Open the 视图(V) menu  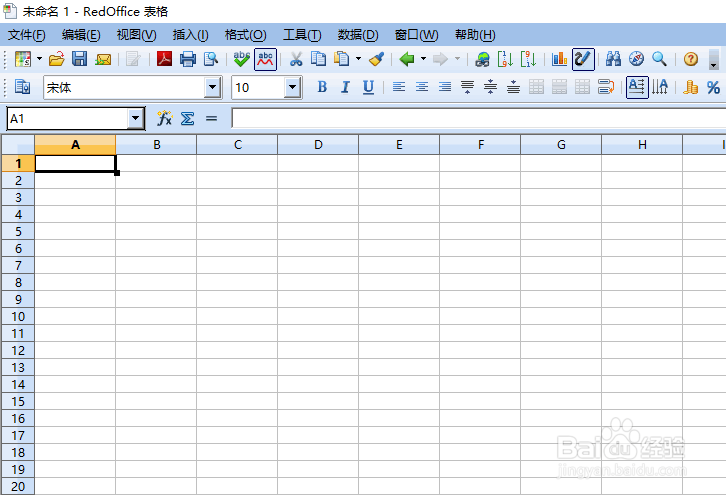point(136,35)
